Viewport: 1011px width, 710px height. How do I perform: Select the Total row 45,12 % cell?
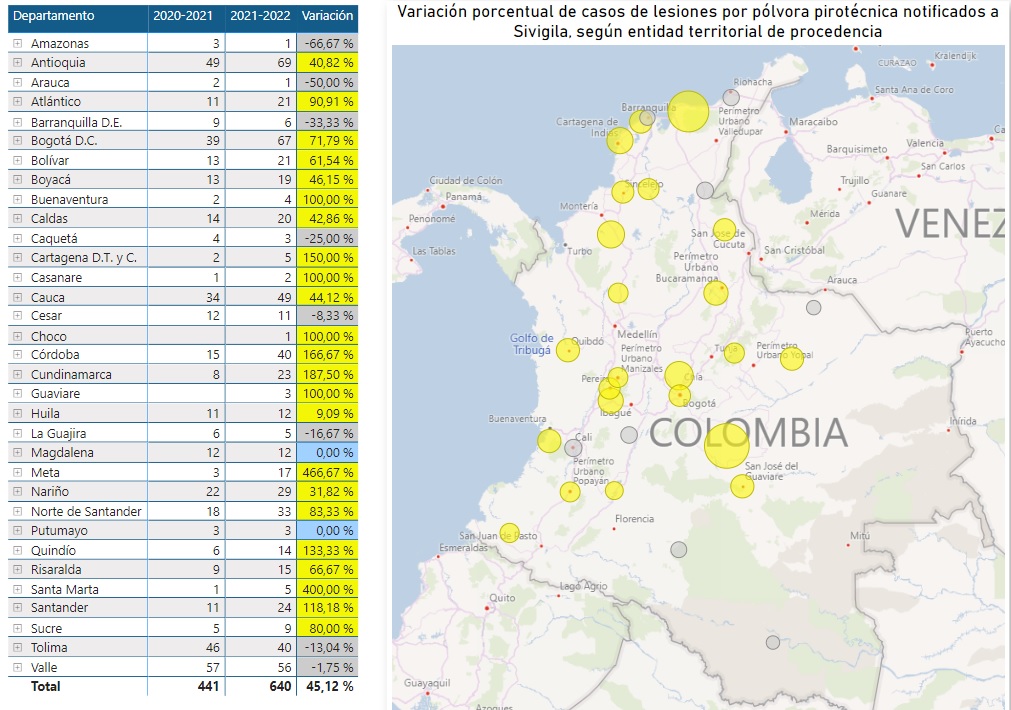tap(326, 686)
